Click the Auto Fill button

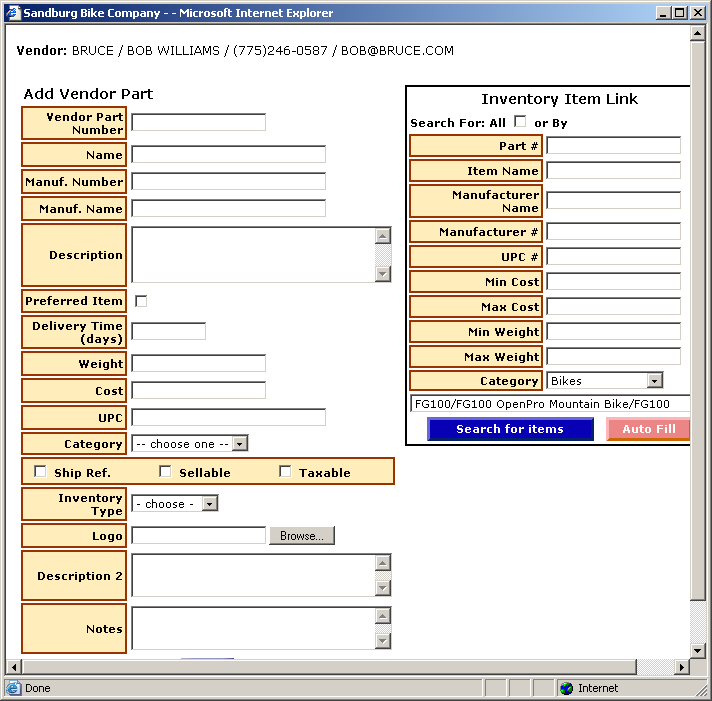tap(648, 429)
